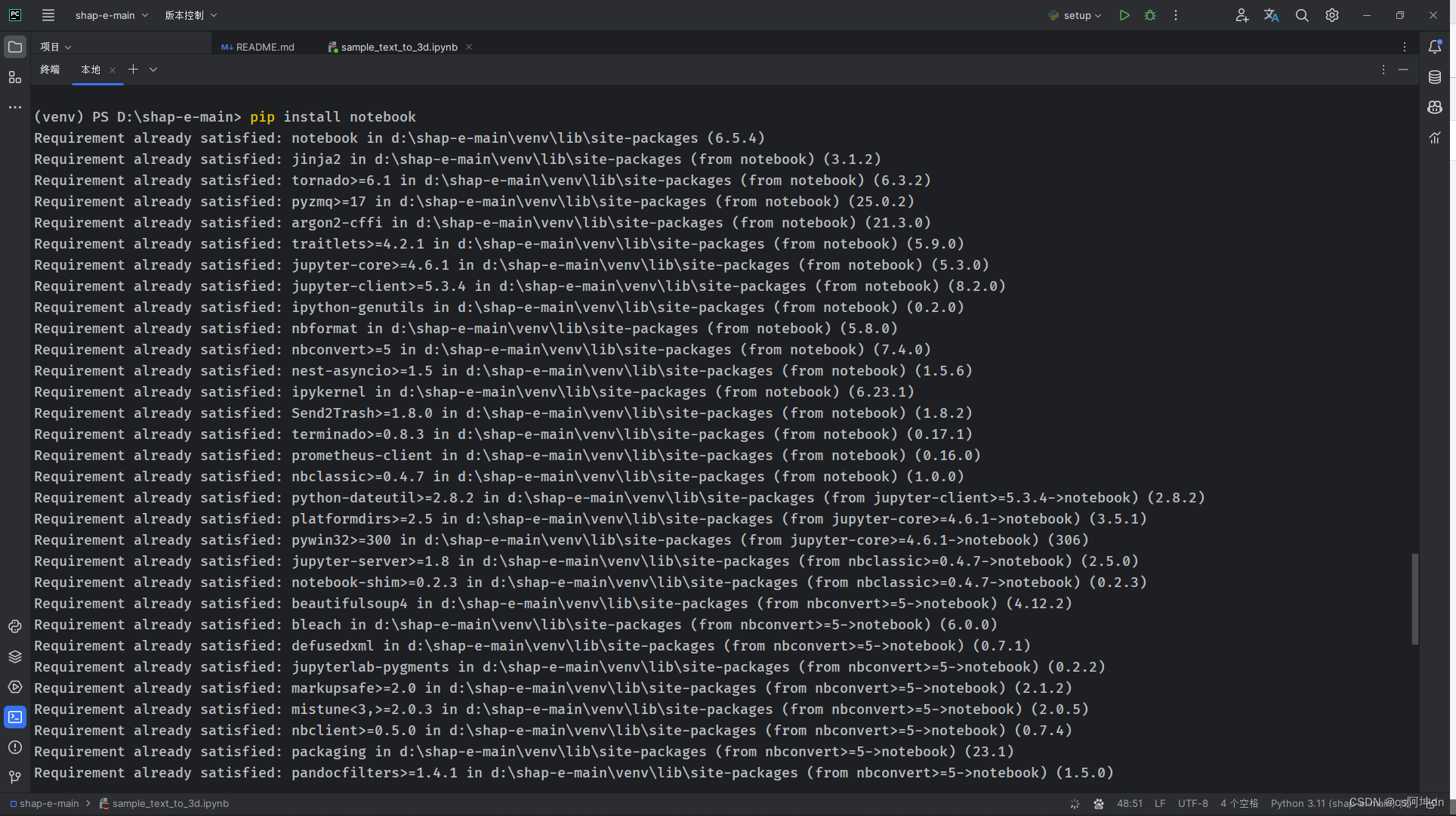Change the LF line separator
The height and width of the screenshot is (816, 1456).
click(1160, 804)
